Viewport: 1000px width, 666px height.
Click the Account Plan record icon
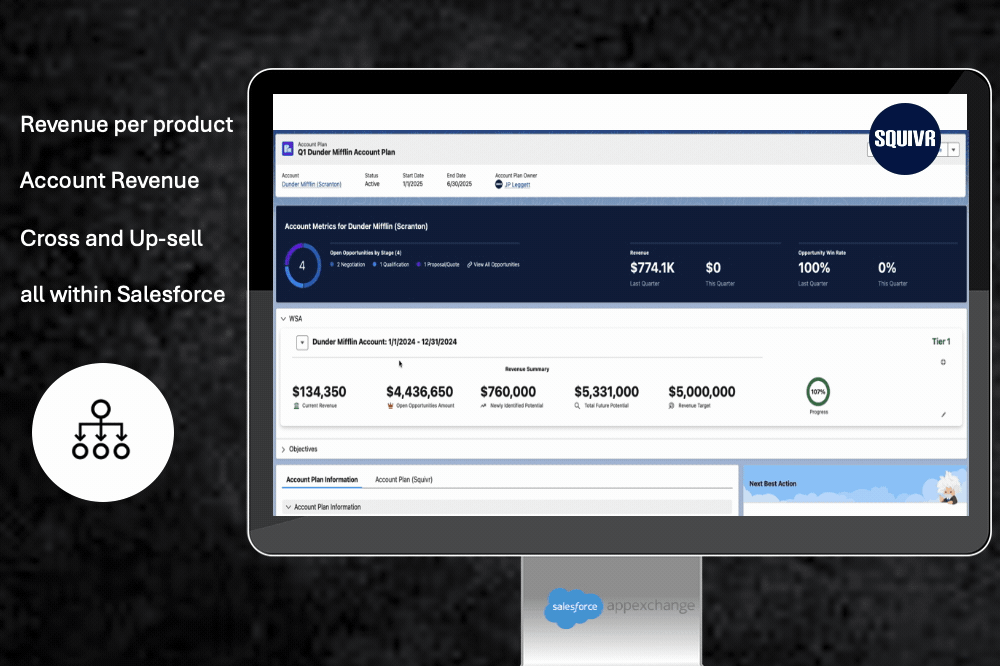point(288,149)
